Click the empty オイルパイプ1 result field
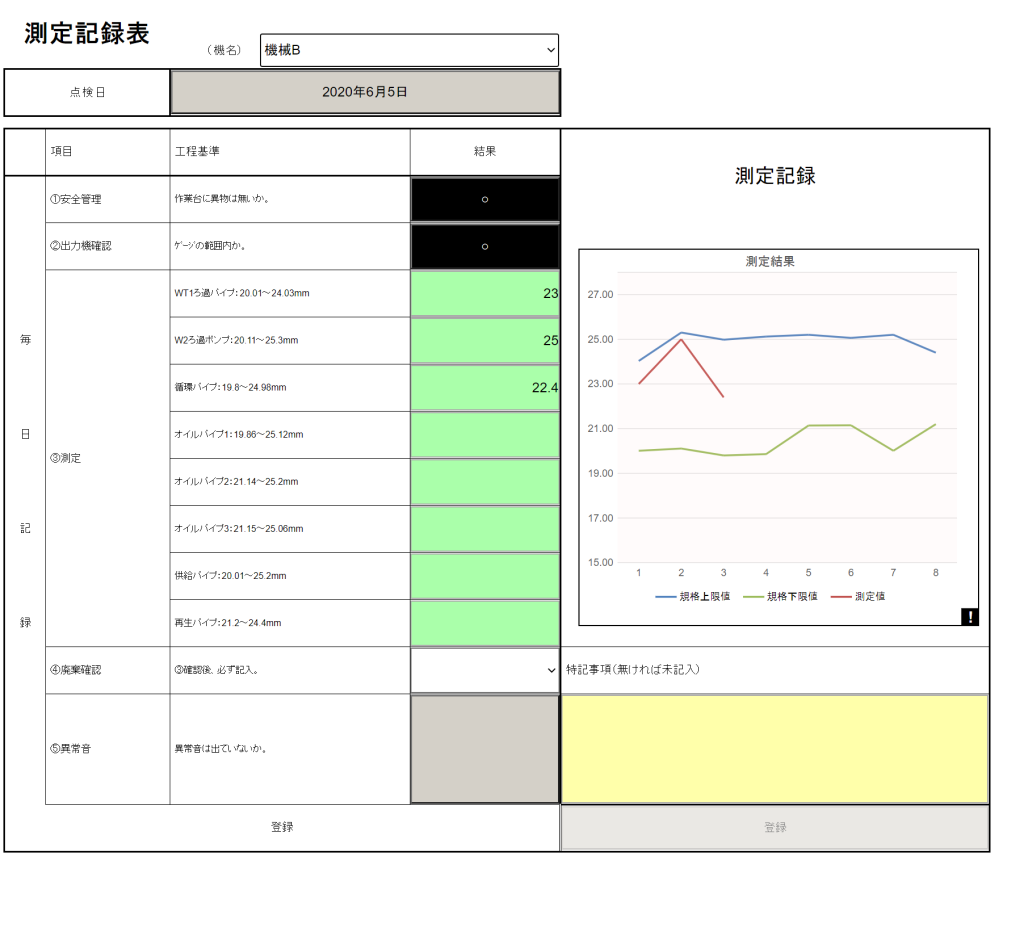Image resolution: width=1024 pixels, height=940 pixels. click(485, 435)
